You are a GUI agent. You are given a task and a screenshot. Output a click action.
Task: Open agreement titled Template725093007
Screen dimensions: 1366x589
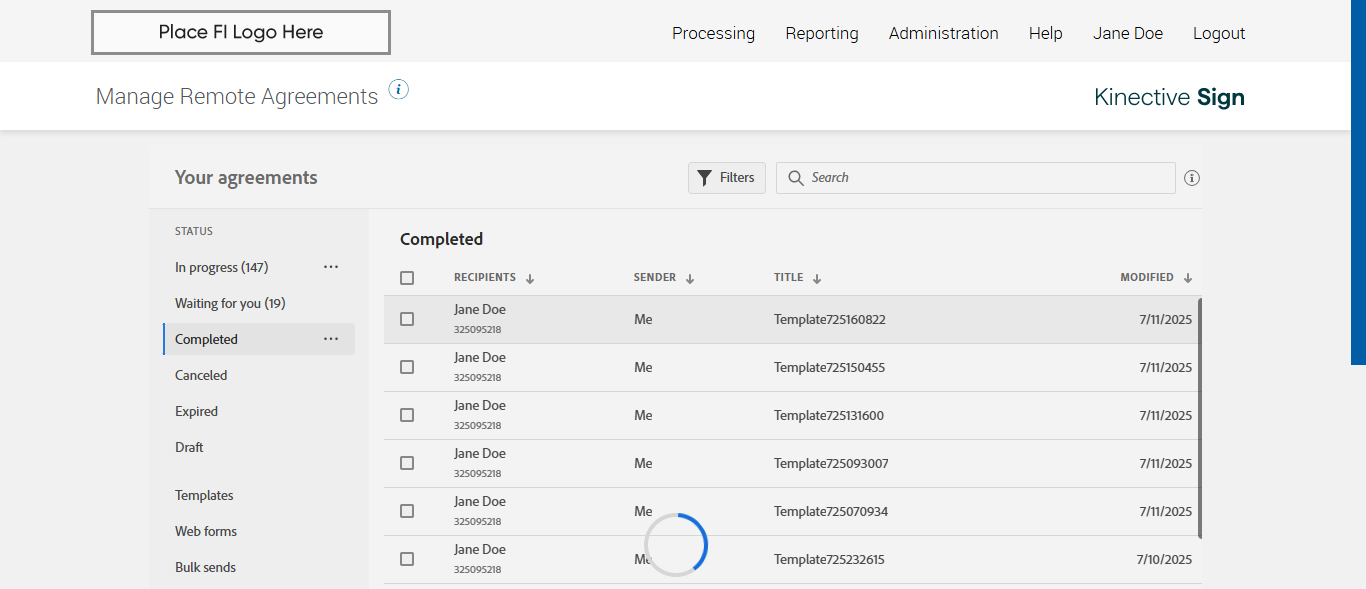[x=831, y=464]
